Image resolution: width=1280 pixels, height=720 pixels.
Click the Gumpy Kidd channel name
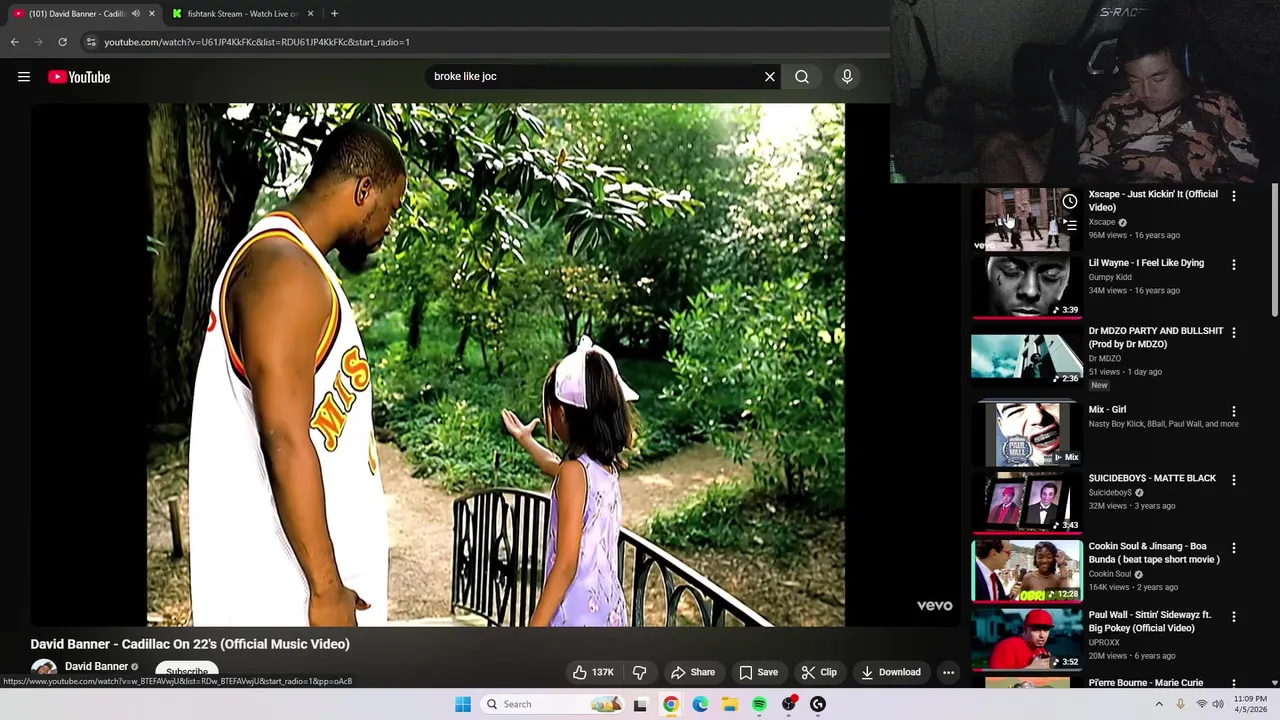(1110, 277)
